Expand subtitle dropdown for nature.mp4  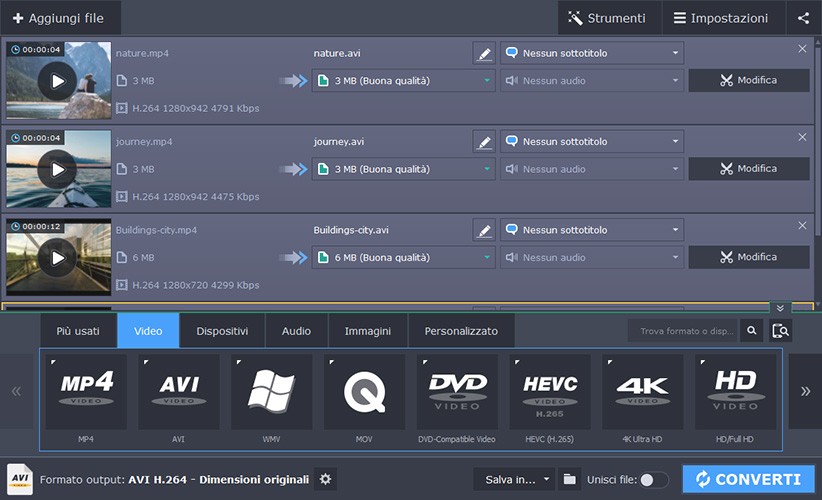pyautogui.click(x=675, y=53)
